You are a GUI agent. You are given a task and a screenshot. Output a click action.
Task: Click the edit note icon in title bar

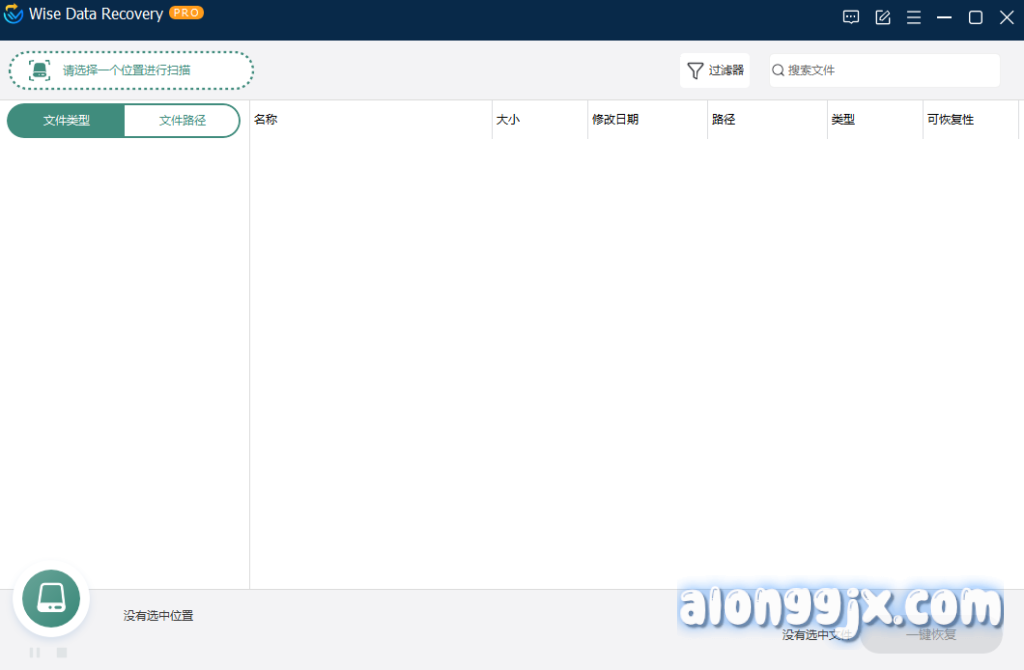[883, 17]
